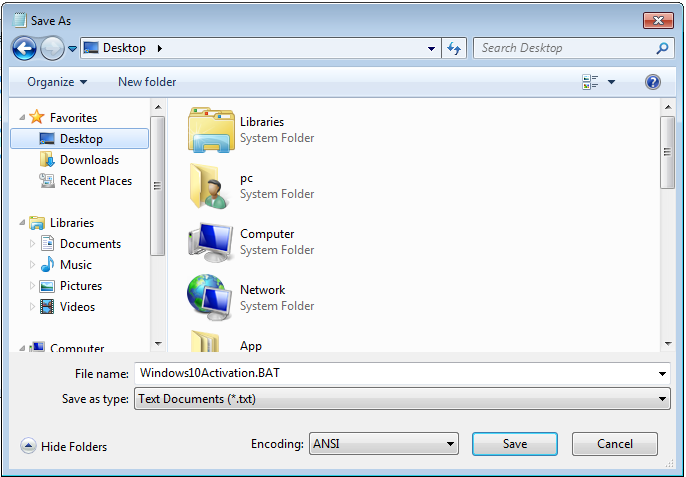686x477 pixels.
Task: Select the Network item name text
Action: [262, 290]
